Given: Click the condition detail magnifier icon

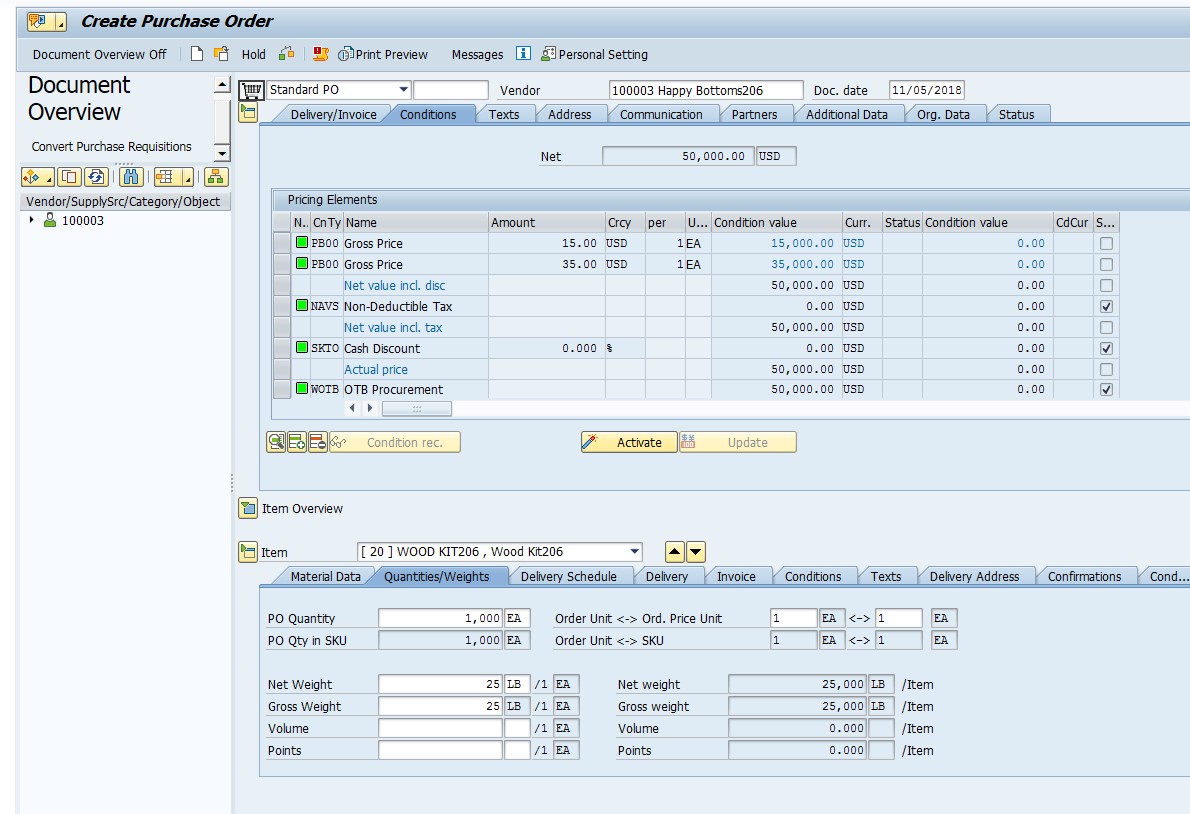Looking at the screenshot, I should [276, 442].
